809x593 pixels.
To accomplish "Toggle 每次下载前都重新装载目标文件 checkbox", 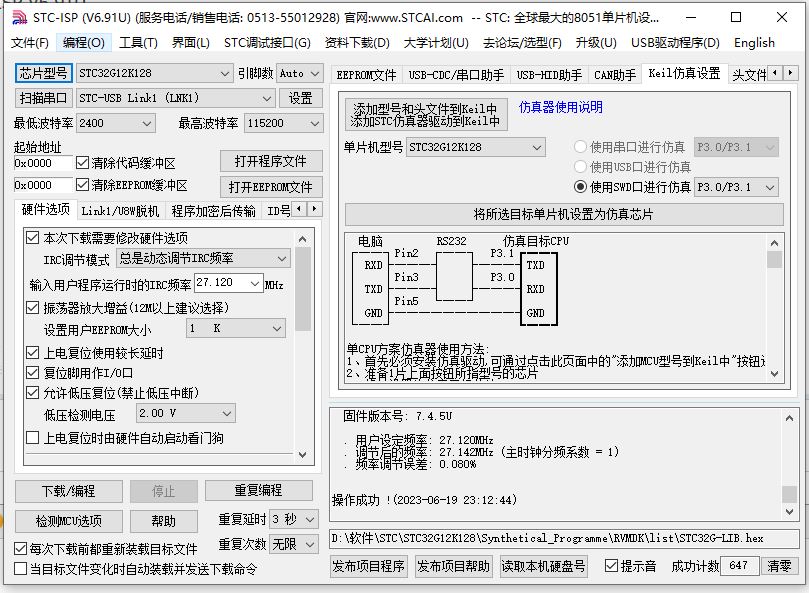I will point(21,549).
